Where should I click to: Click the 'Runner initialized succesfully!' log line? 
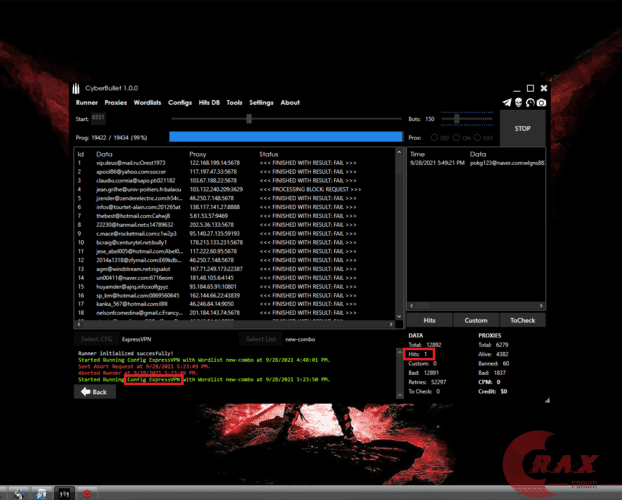pyautogui.click(x=126, y=353)
